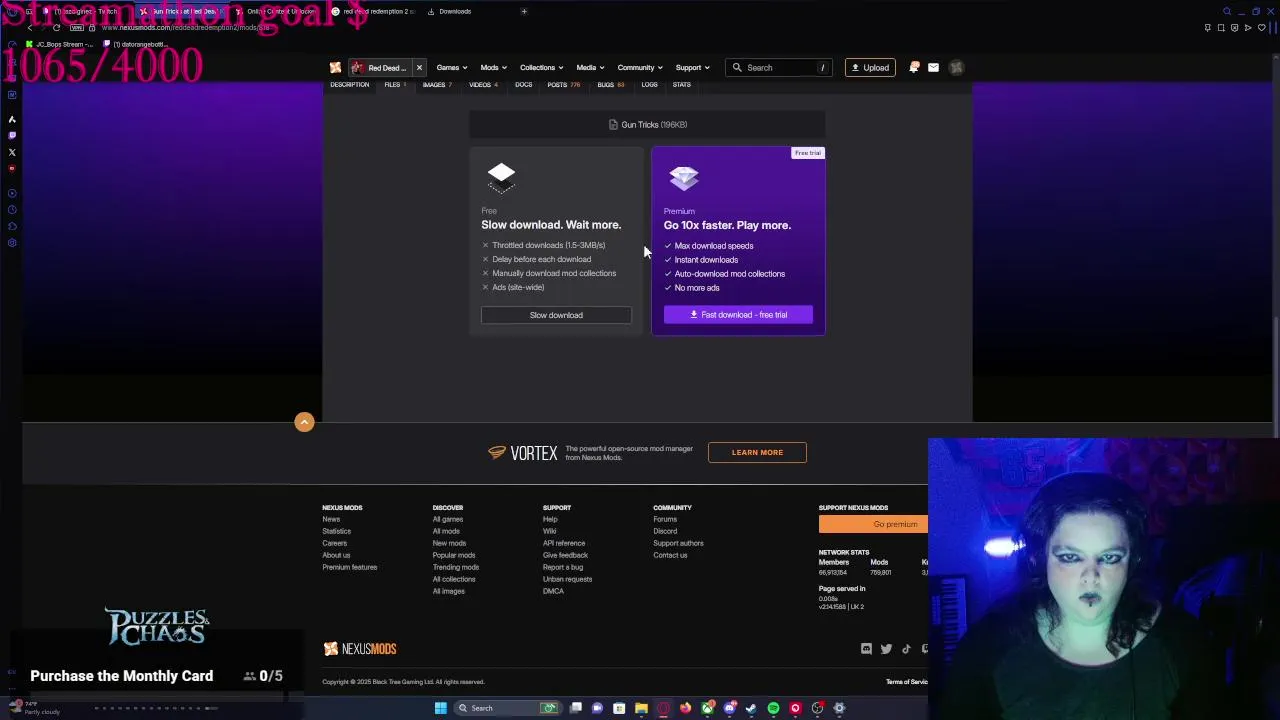This screenshot has height=720, width=1280.
Task: Switch to the Downloads browser tab
Action: coord(449,11)
